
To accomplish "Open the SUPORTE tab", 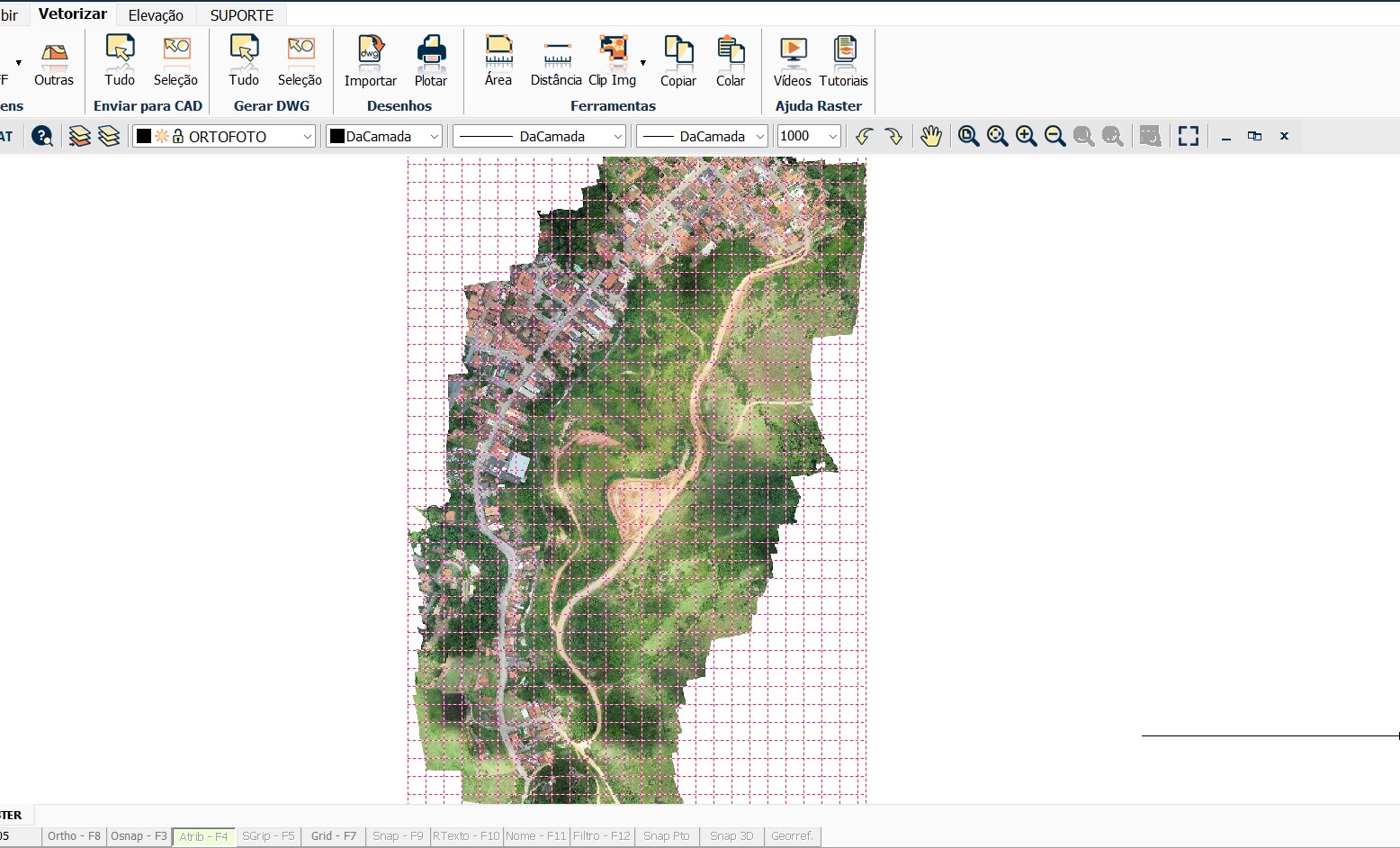I will click(241, 15).
